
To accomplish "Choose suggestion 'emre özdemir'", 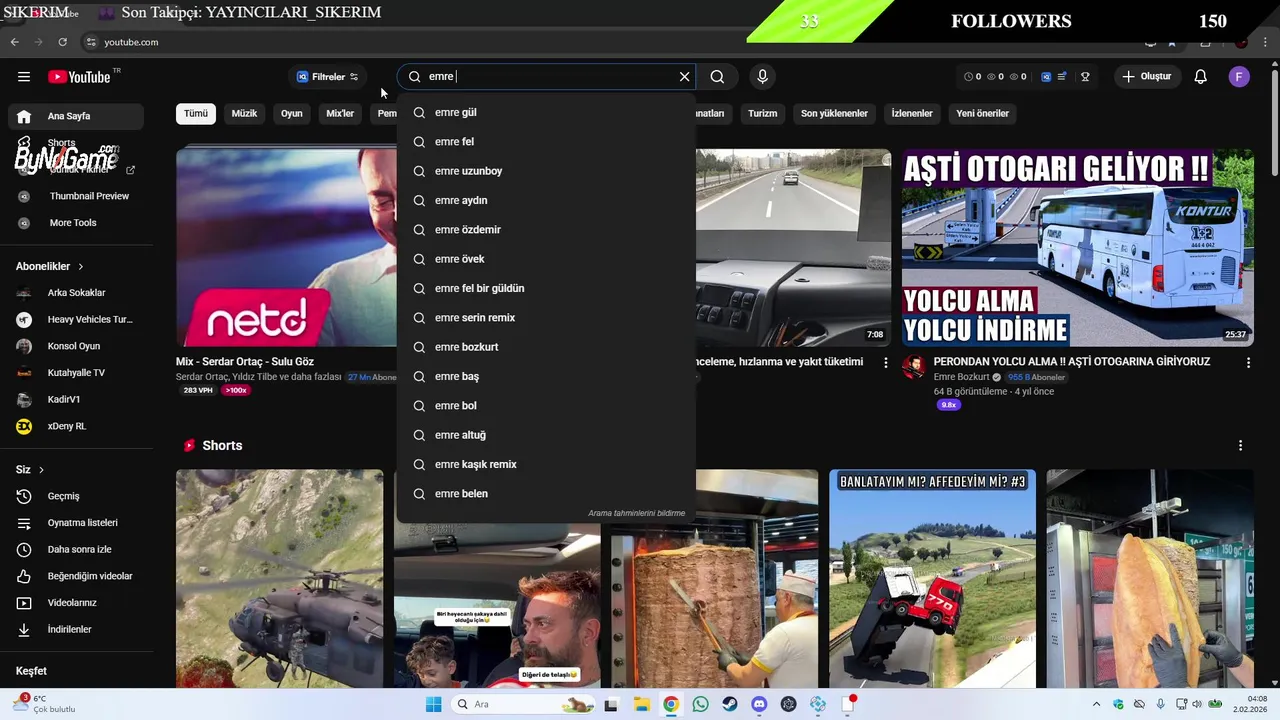I will click(x=546, y=230).
